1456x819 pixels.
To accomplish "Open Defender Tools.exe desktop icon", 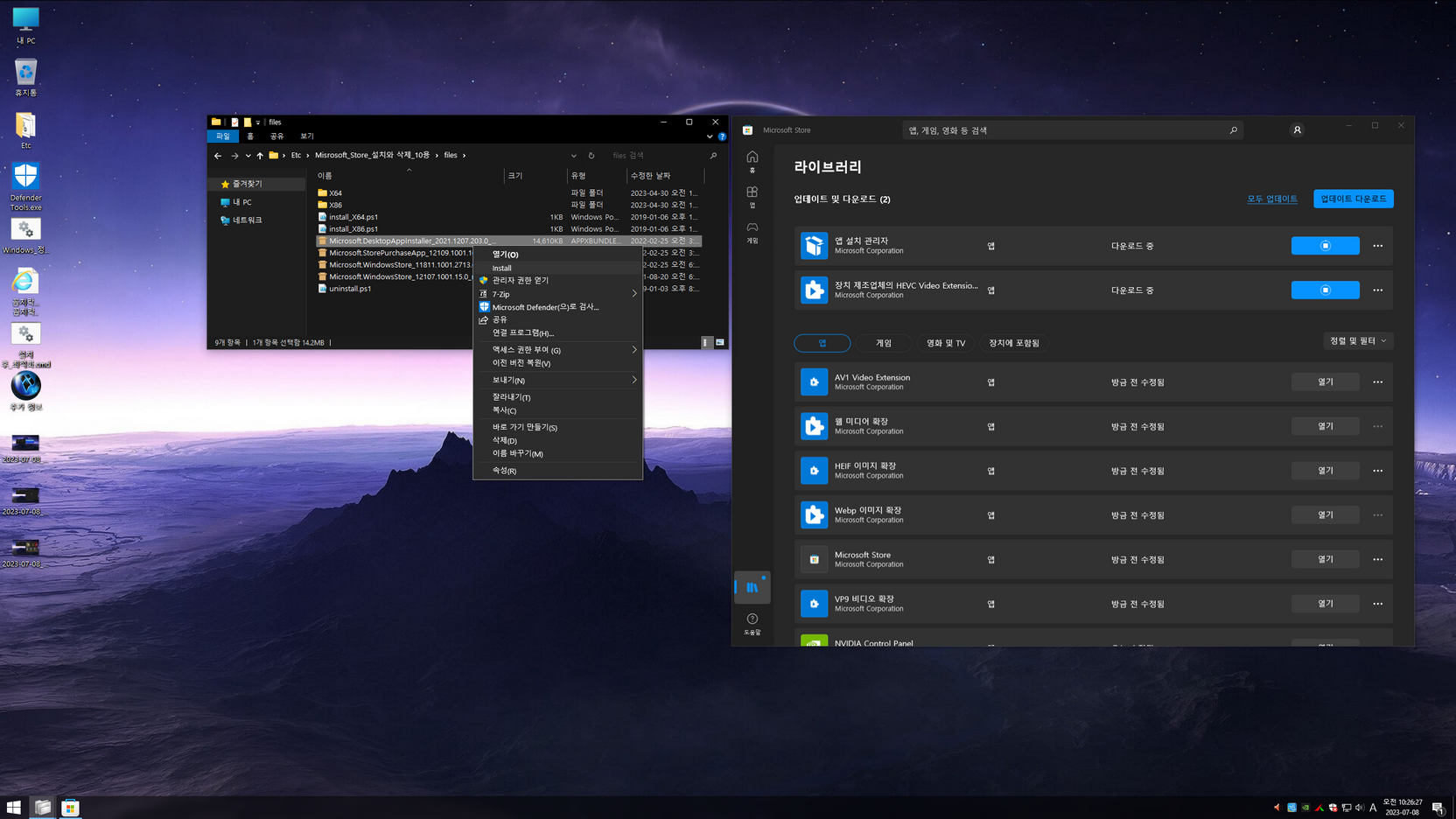I will (x=25, y=186).
